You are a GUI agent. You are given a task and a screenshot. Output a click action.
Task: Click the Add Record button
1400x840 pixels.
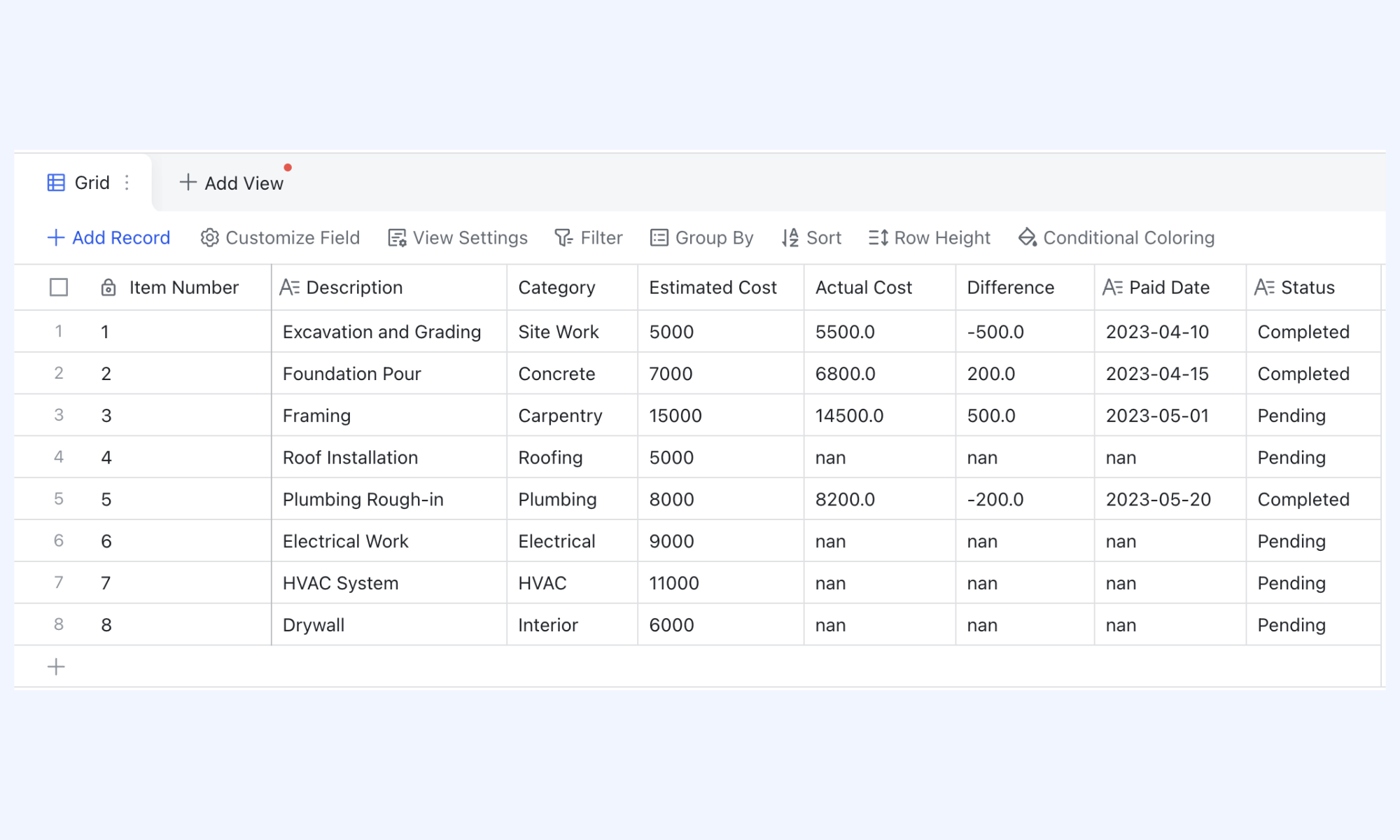tap(108, 238)
